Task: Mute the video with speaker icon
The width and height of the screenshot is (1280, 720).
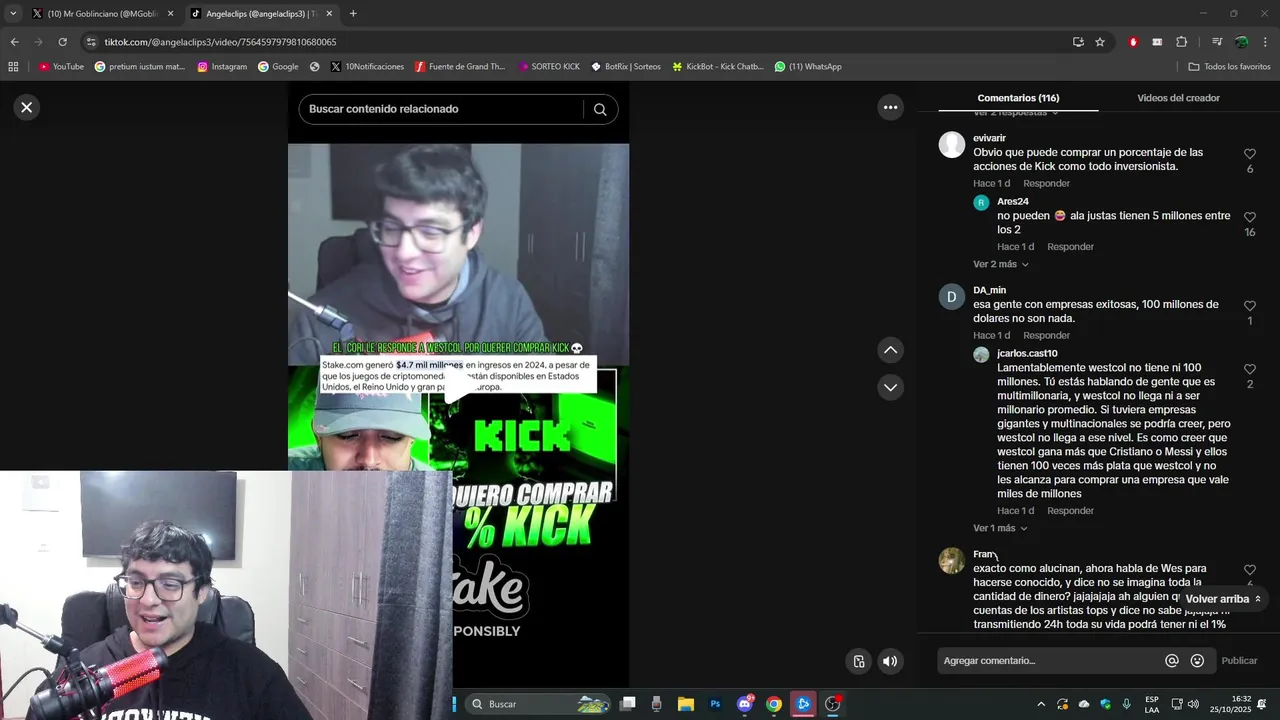Action: point(890,661)
